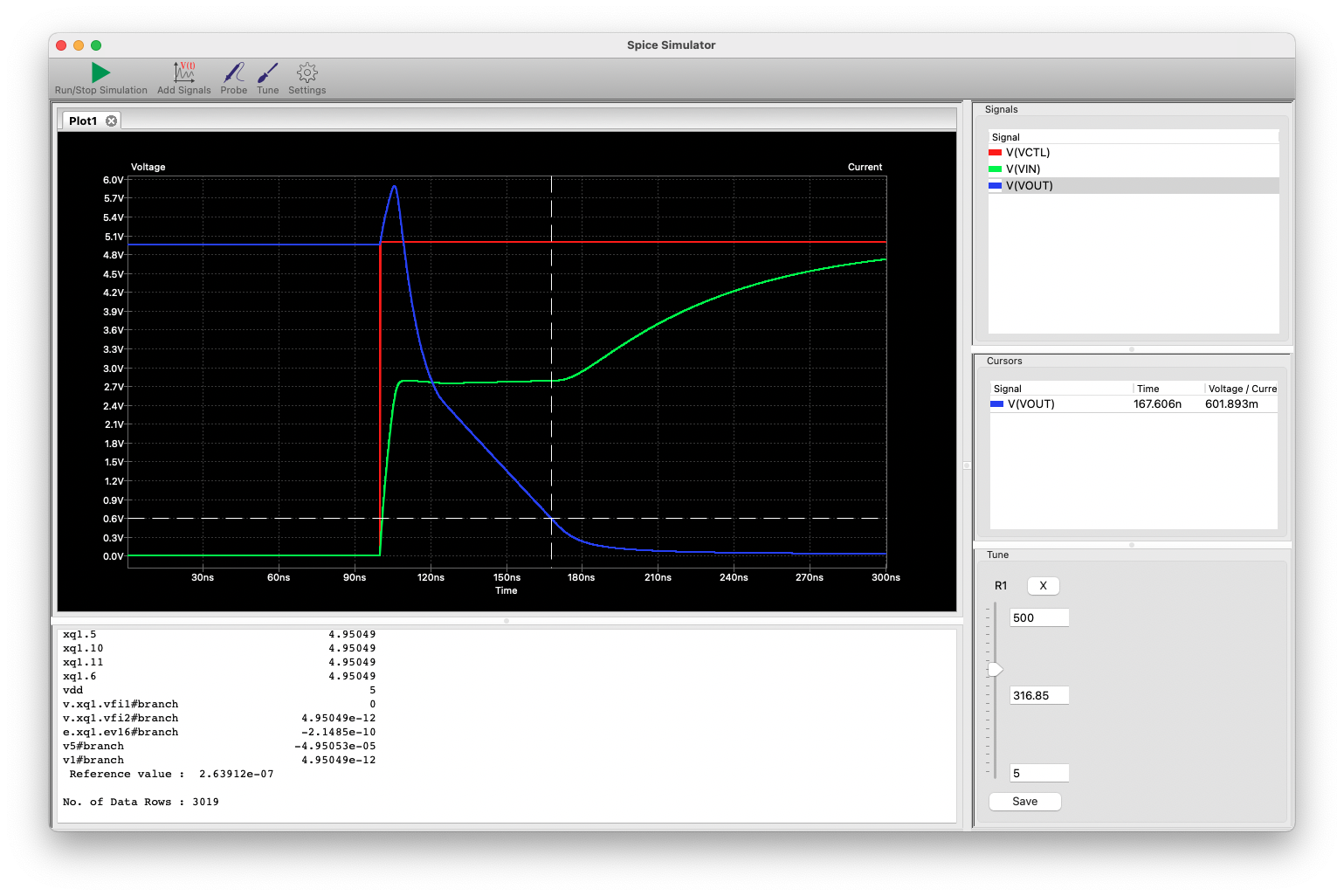Click the xq1.10 row in log
Viewport: 1344px width, 896px height.
[x=219, y=649]
